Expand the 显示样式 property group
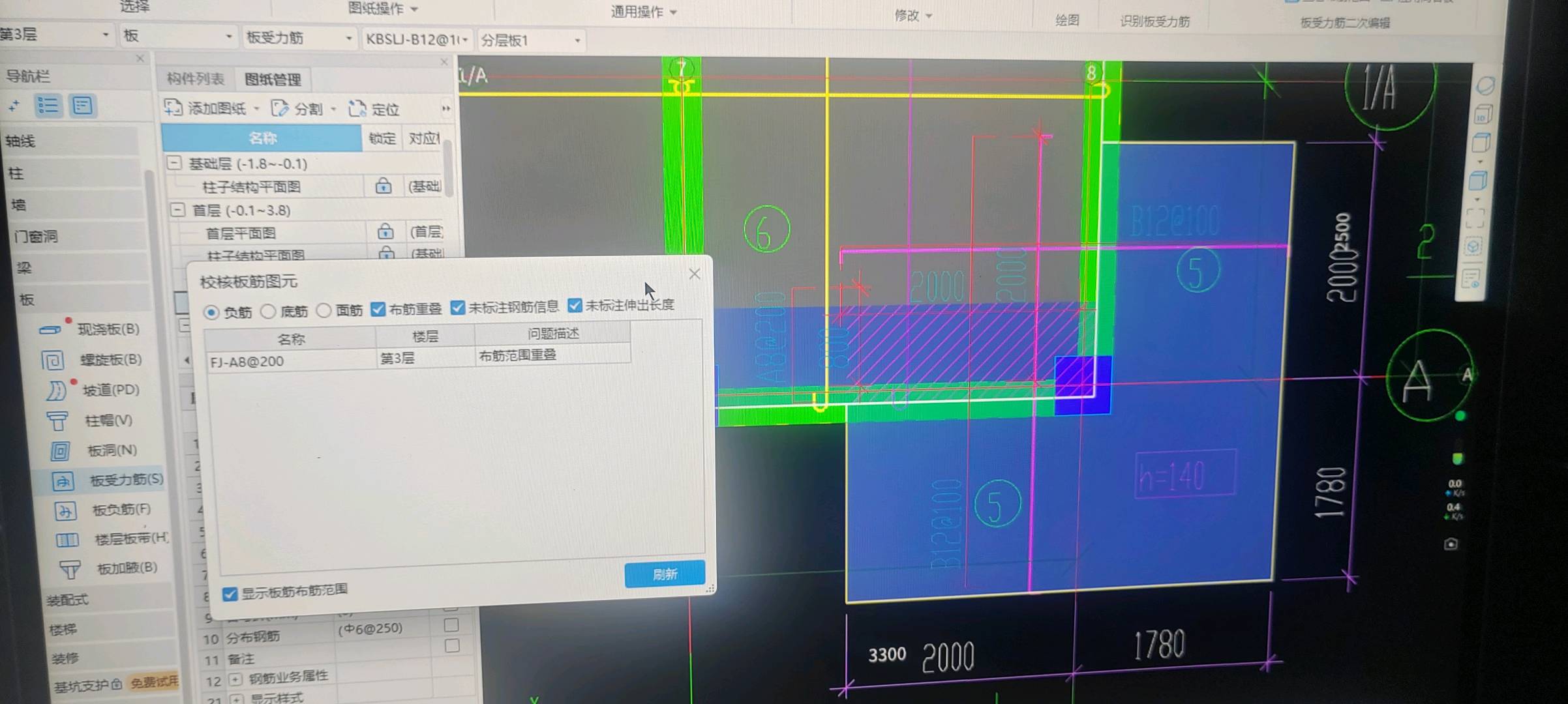This screenshot has height=704, width=1568. tap(235, 699)
